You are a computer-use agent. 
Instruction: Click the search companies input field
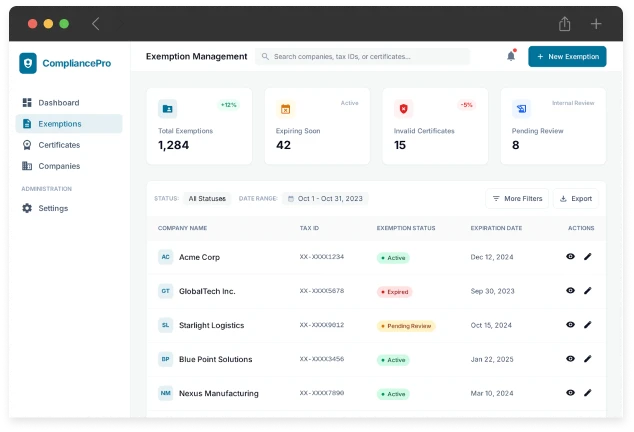[365, 57]
